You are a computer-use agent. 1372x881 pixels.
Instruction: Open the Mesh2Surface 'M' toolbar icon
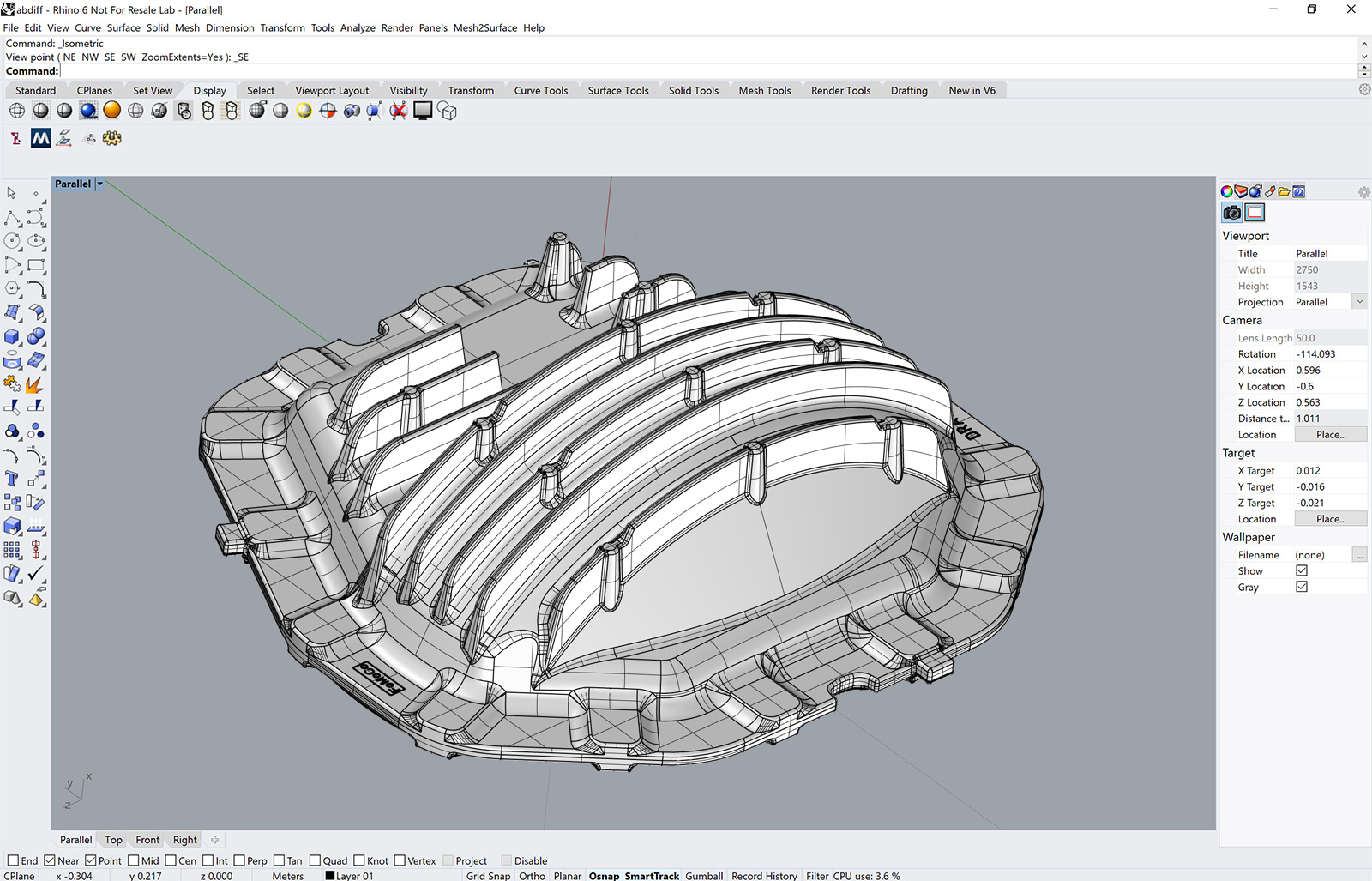(x=40, y=138)
